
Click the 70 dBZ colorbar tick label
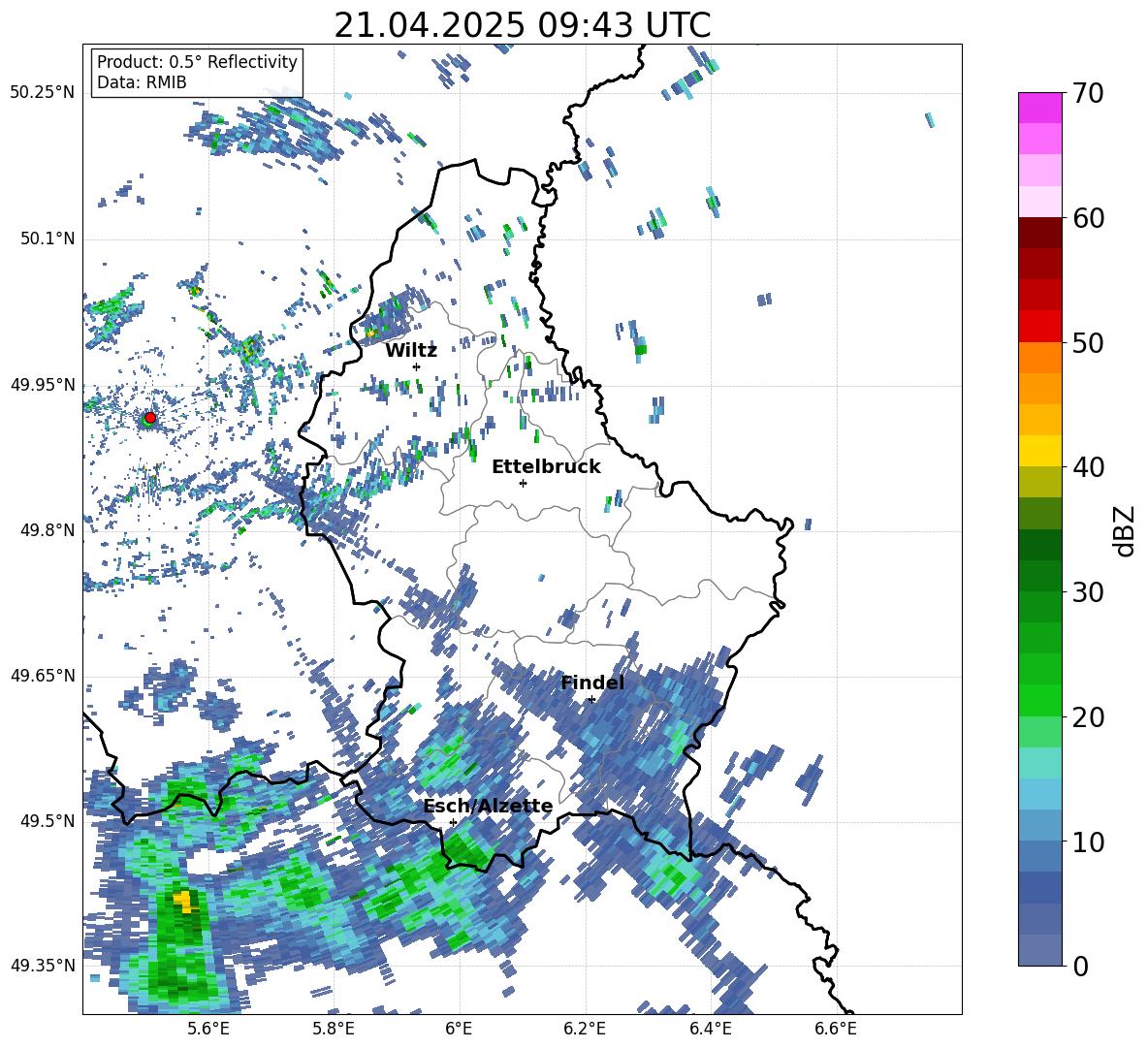[x=1088, y=93]
